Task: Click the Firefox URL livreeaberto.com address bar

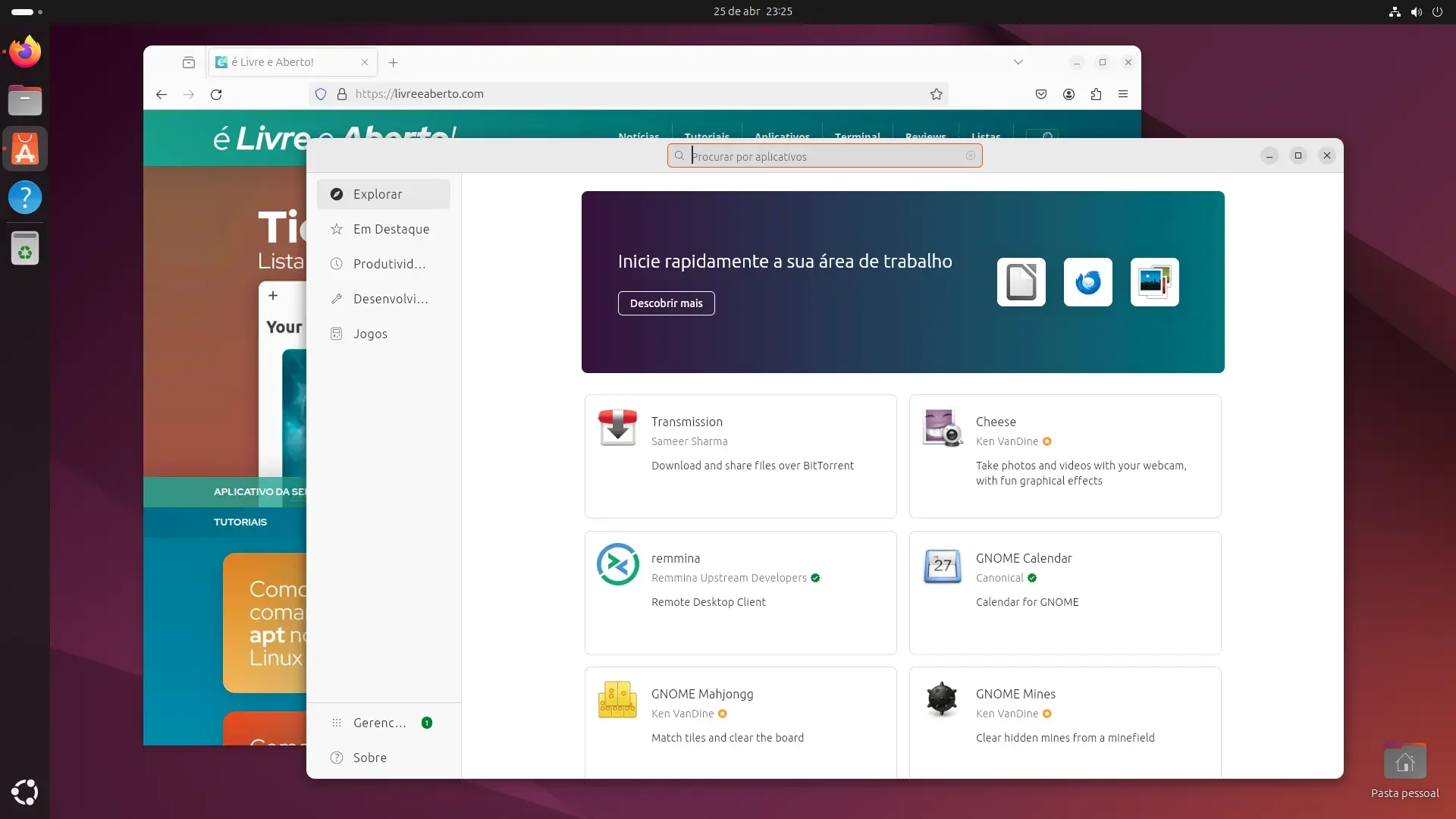Action: [629, 94]
